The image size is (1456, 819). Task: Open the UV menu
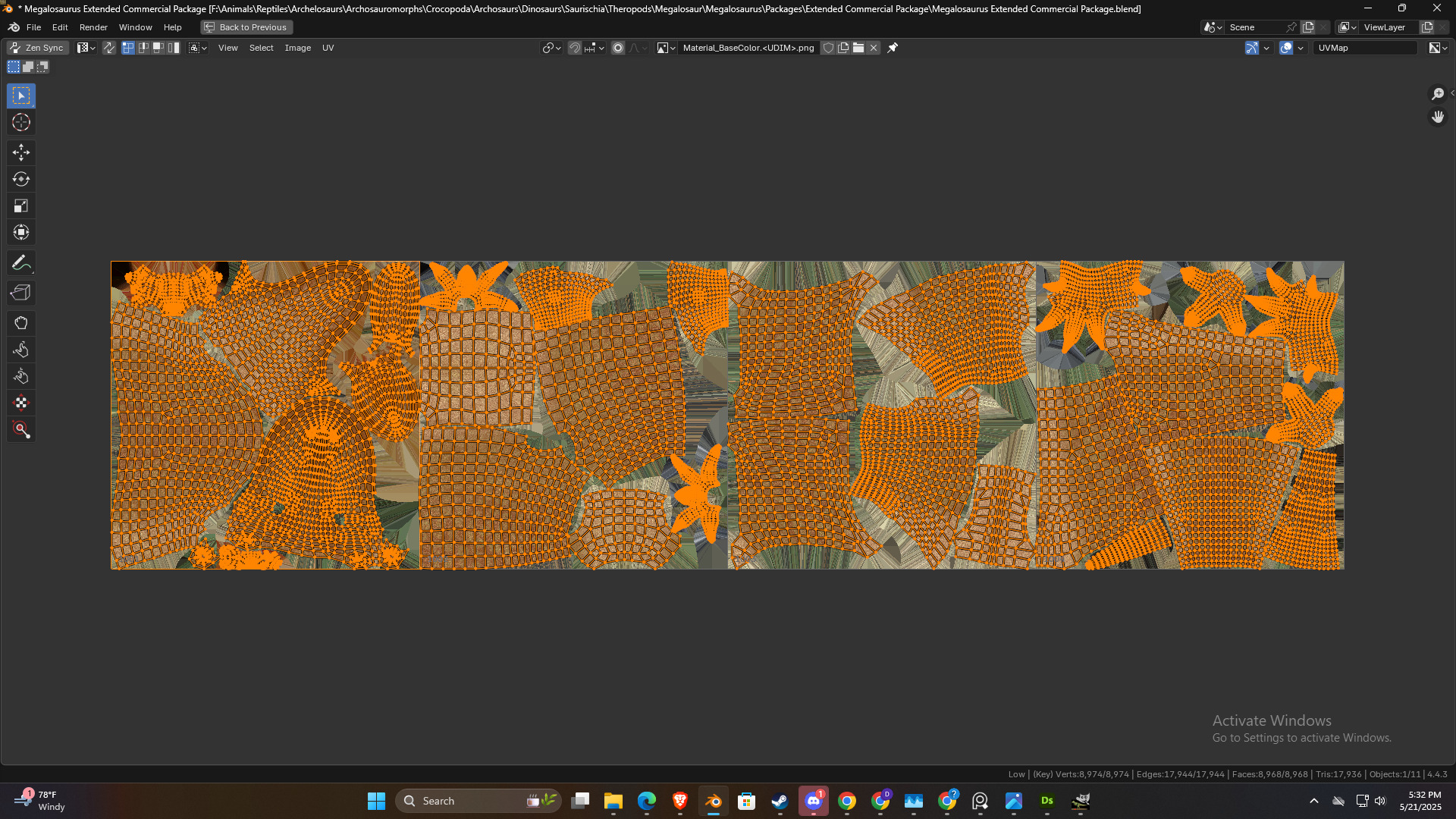(328, 48)
